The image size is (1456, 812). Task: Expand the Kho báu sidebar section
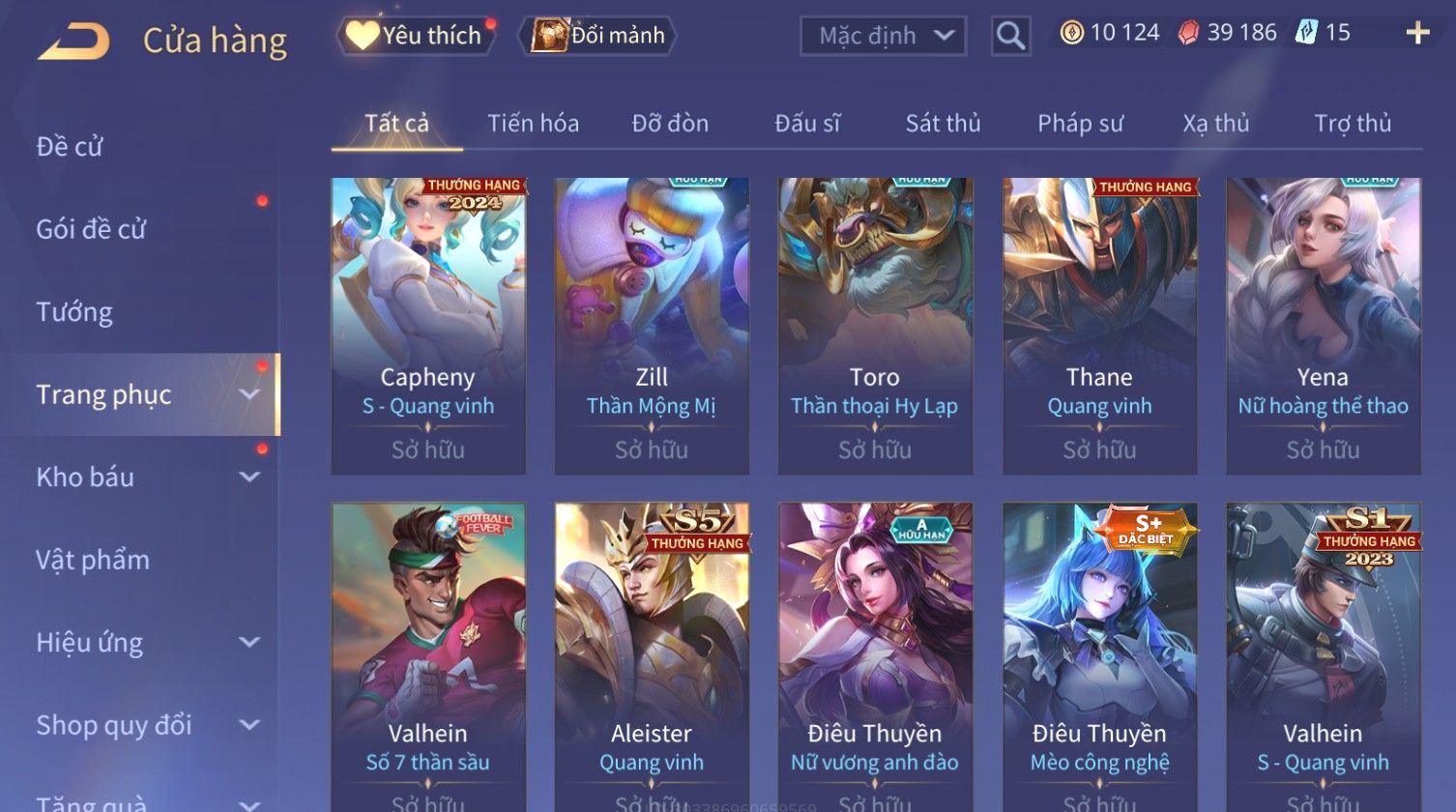249,477
